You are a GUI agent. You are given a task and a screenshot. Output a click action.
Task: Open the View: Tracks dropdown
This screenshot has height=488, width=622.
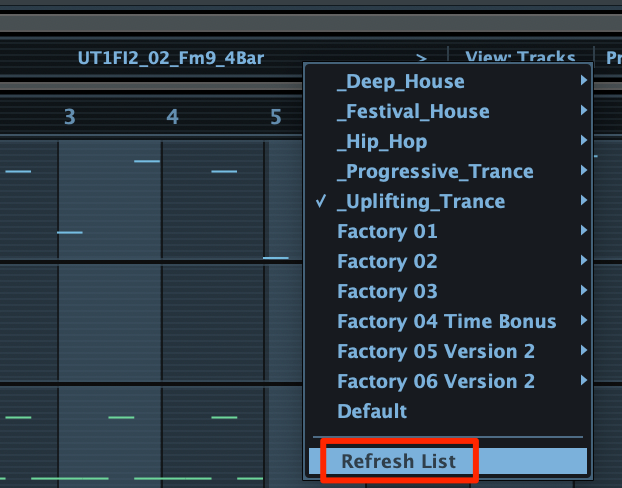tap(520, 57)
